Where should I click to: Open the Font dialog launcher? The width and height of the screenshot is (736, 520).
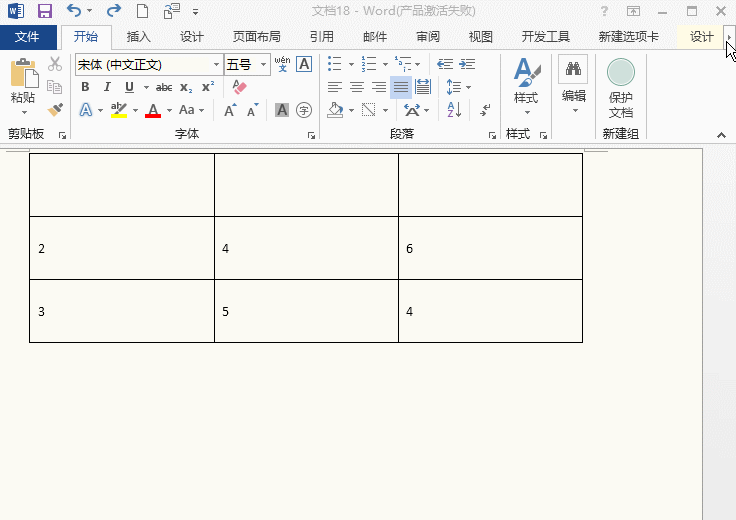[x=311, y=136]
